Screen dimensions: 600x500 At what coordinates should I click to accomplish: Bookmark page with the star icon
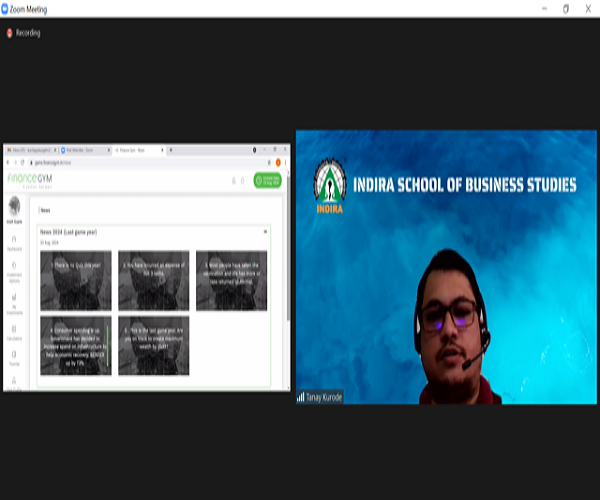point(269,163)
